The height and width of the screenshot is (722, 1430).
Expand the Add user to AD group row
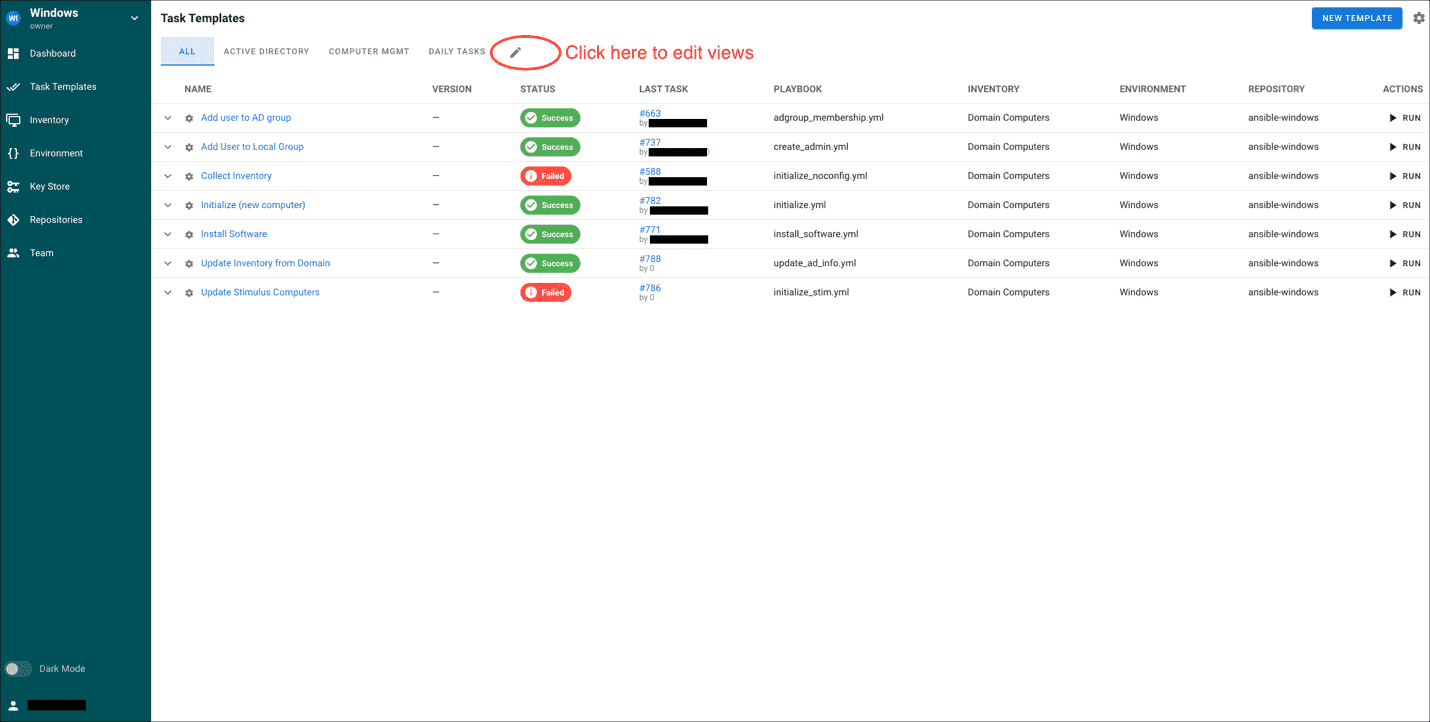click(167, 117)
